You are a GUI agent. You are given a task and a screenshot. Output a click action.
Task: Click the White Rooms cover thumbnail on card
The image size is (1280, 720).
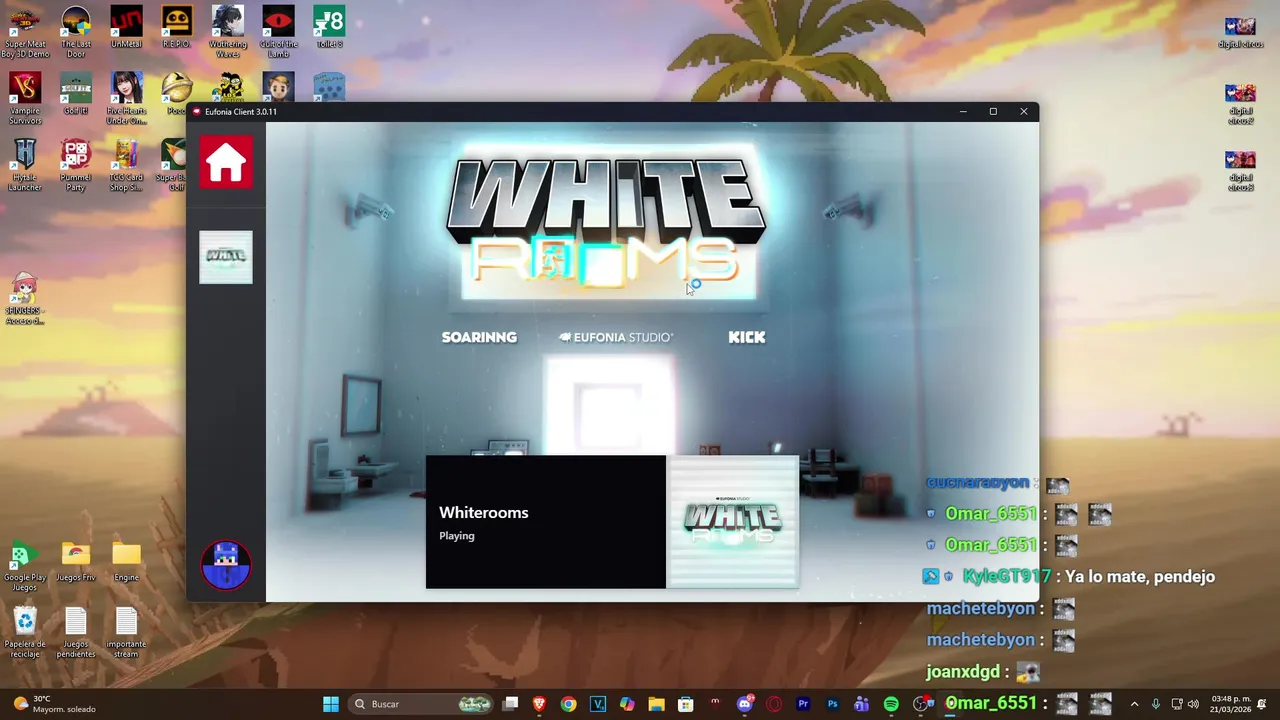tap(733, 522)
